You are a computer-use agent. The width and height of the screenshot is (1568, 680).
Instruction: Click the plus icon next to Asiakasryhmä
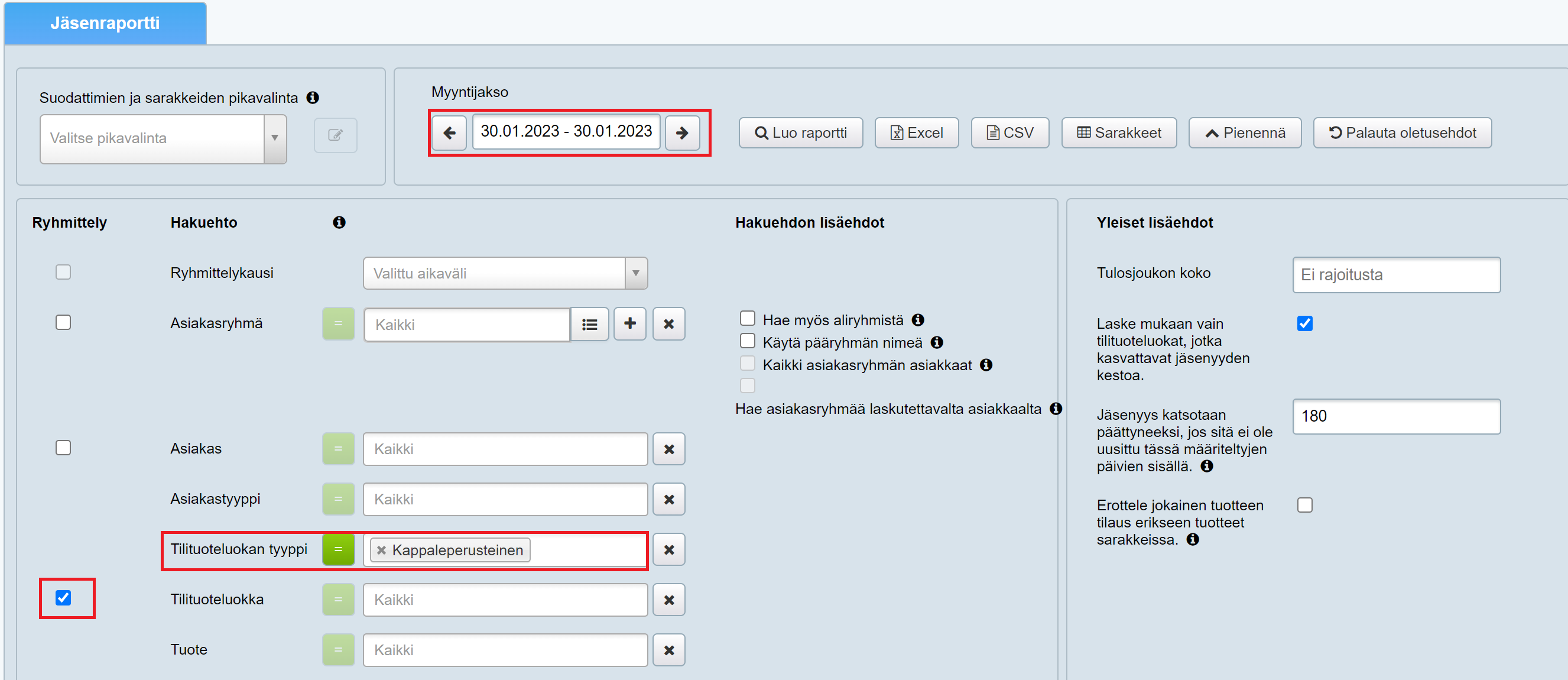(630, 323)
